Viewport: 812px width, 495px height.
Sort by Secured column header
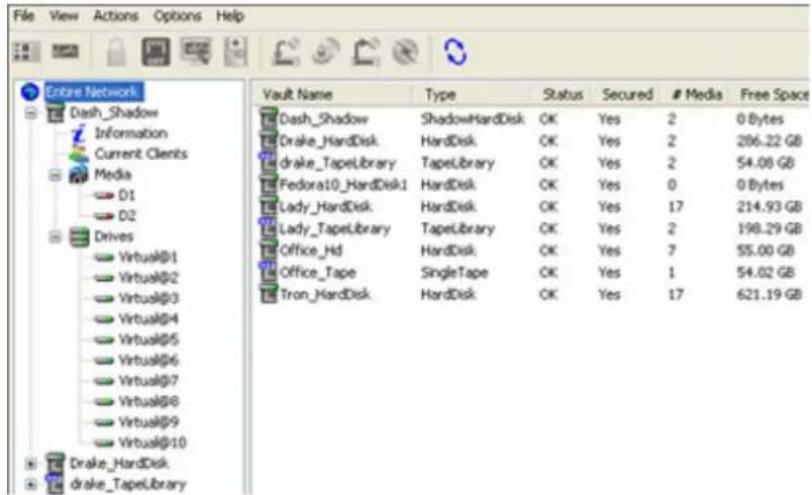coord(627,95)
